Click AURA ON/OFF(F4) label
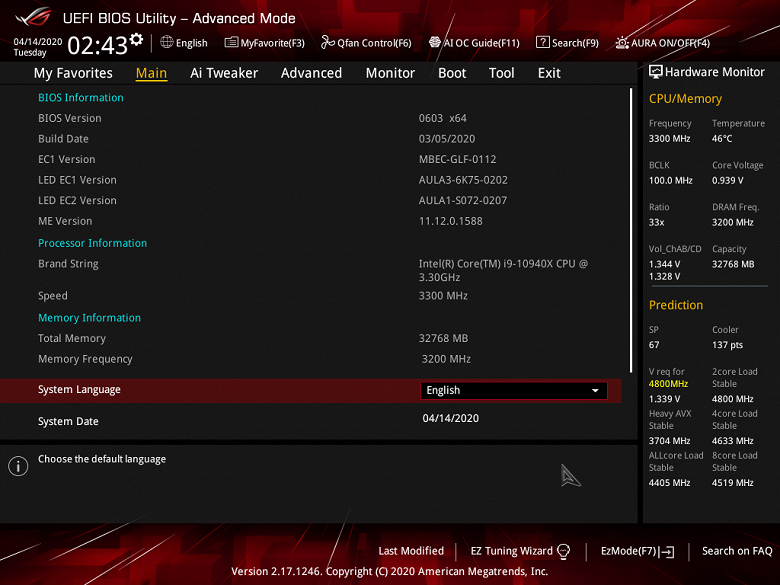This screenshot has width=780, height=585. coord(671,43)
